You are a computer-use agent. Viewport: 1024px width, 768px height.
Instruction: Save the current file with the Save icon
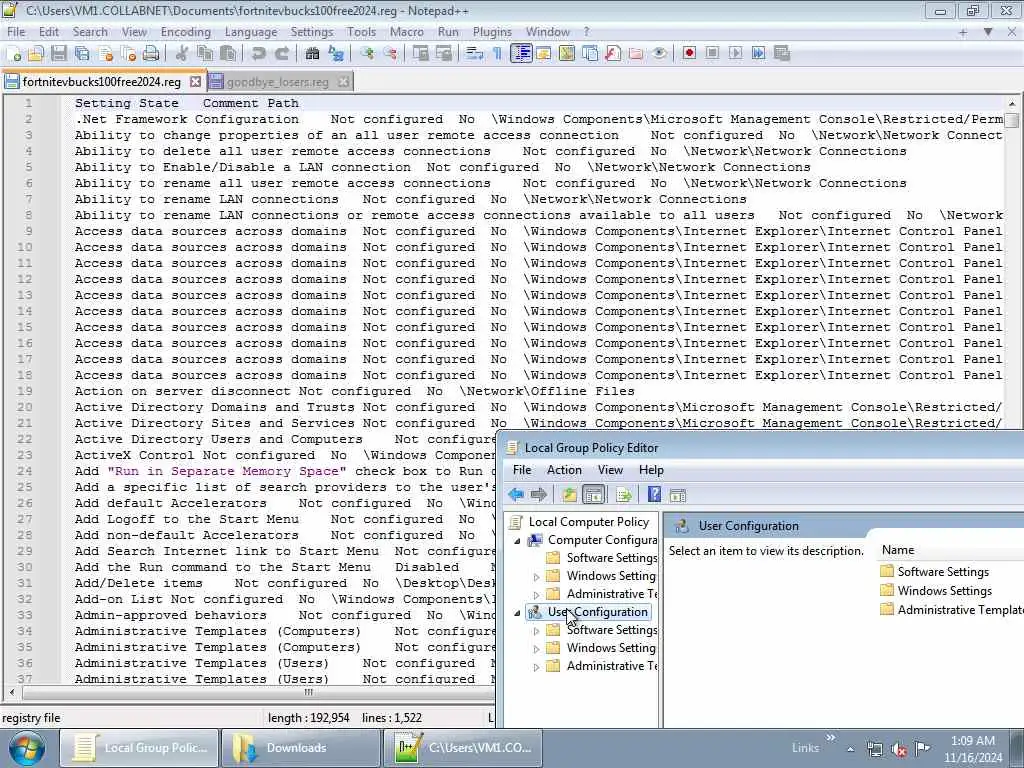(x=59, y=54)
